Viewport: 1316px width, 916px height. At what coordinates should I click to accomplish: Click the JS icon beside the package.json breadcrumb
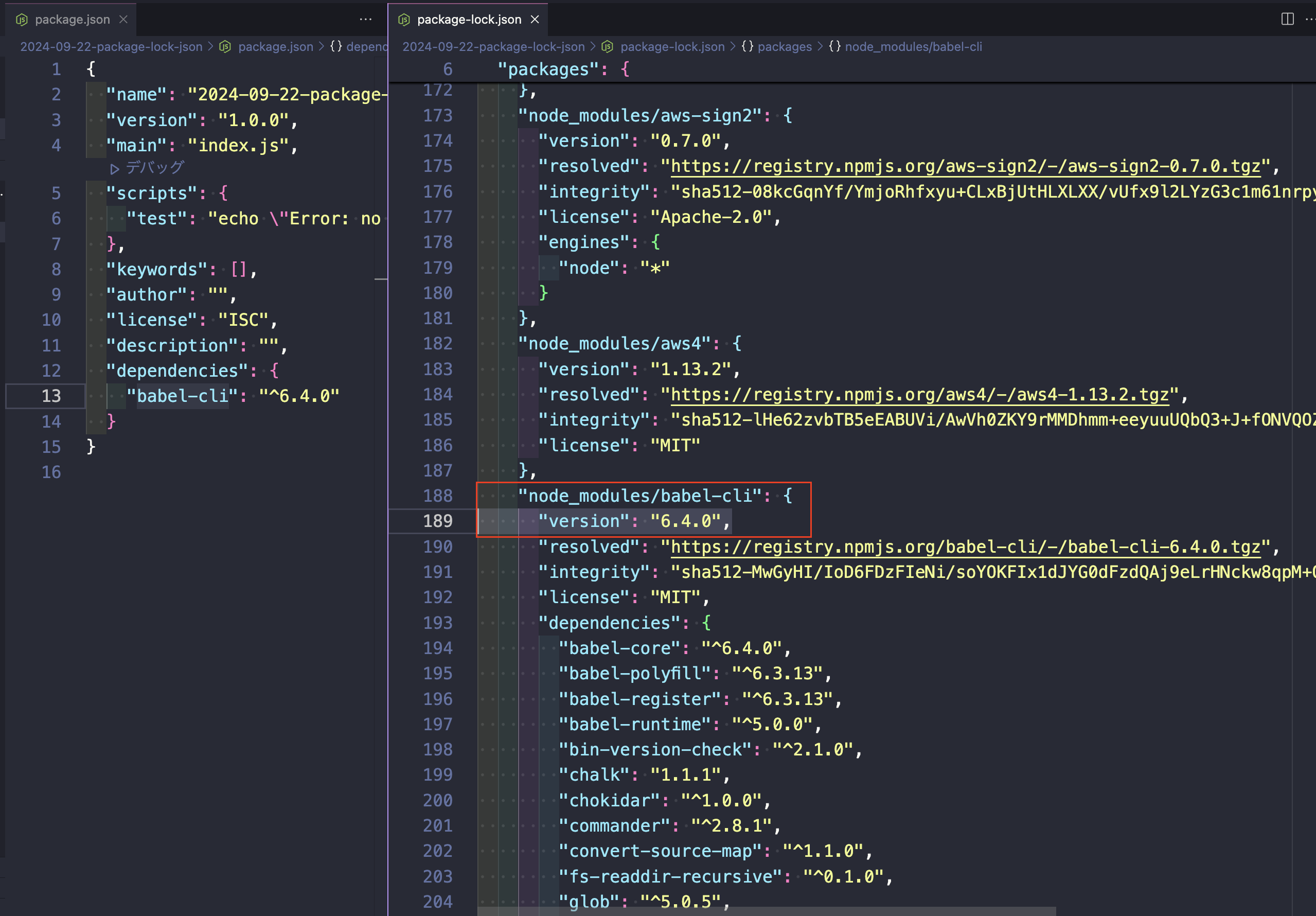225,47
